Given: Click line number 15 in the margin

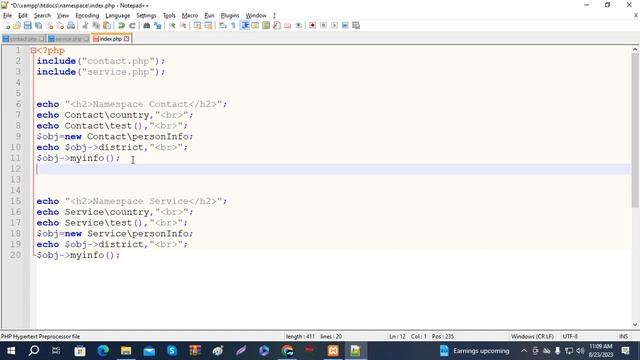Looking at the screenshot, I should [16, 201].
